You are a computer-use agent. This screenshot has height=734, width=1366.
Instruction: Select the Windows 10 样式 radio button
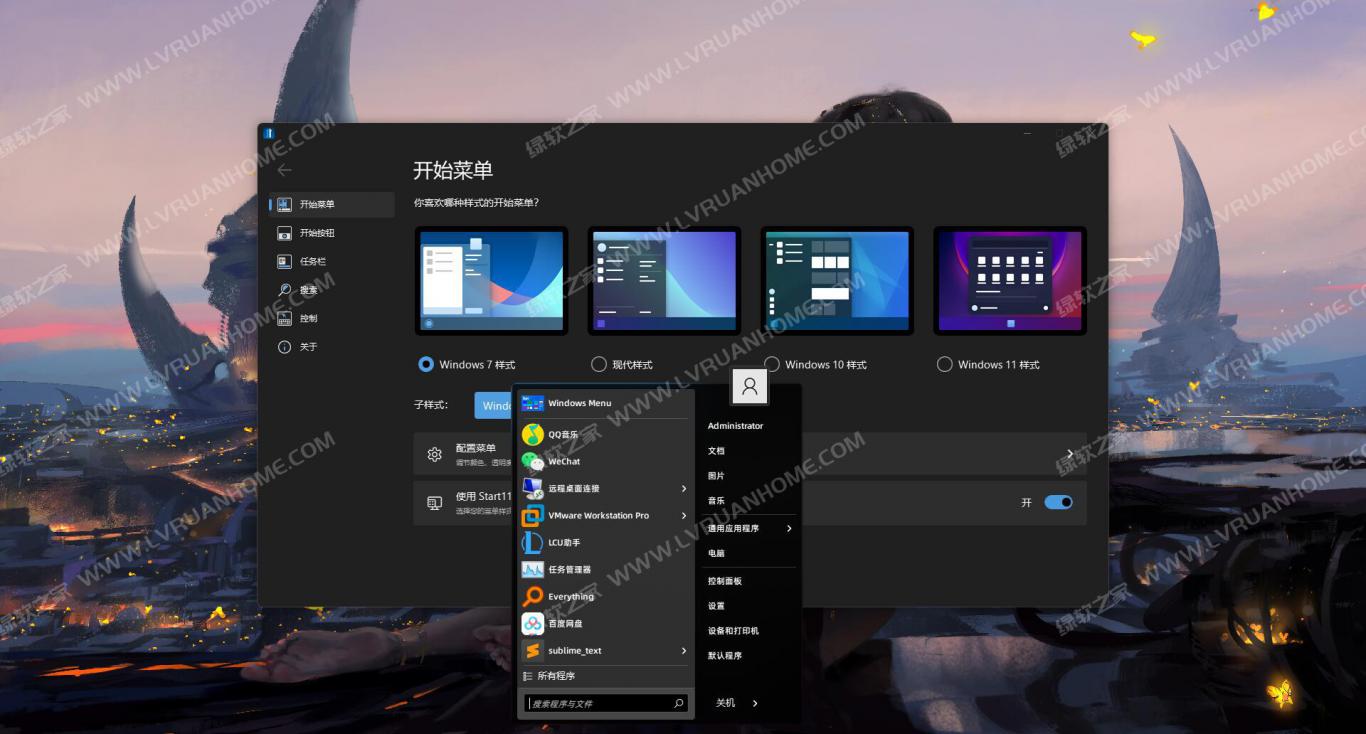pyautogui.click(x=772, y=365)
